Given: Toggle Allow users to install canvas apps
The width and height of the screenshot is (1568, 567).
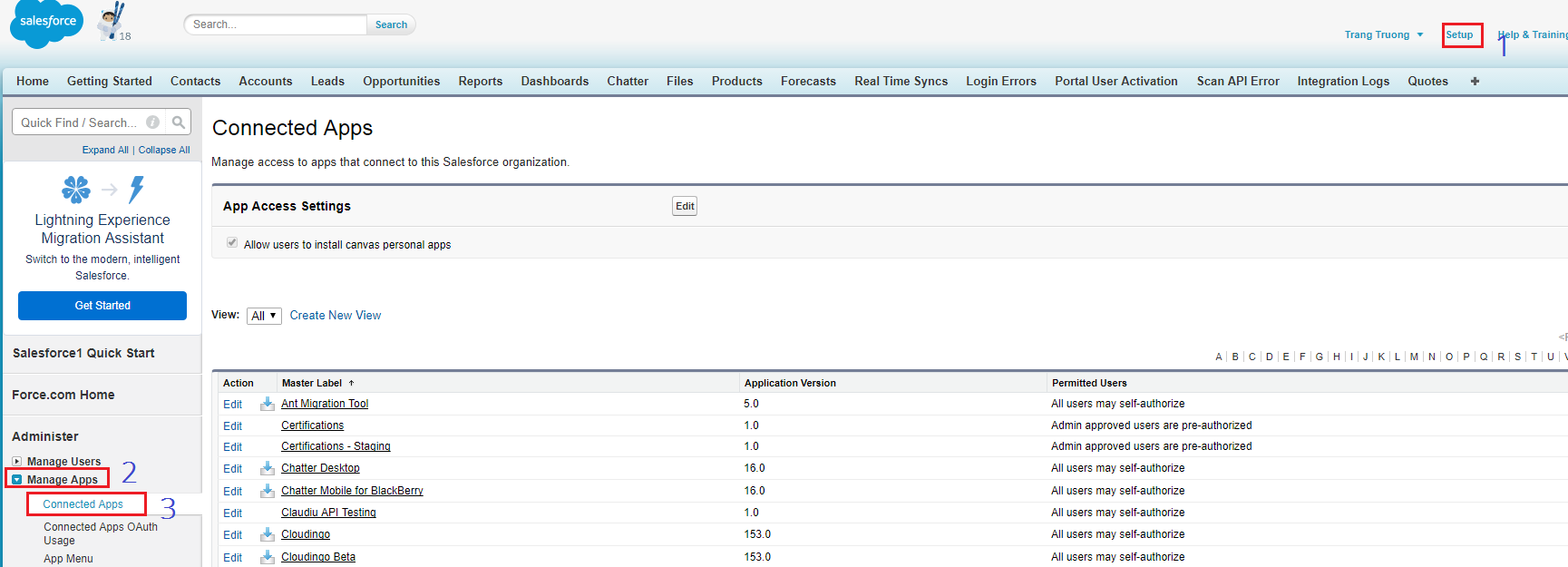Looking at the screenshot, I should point(232,243).
